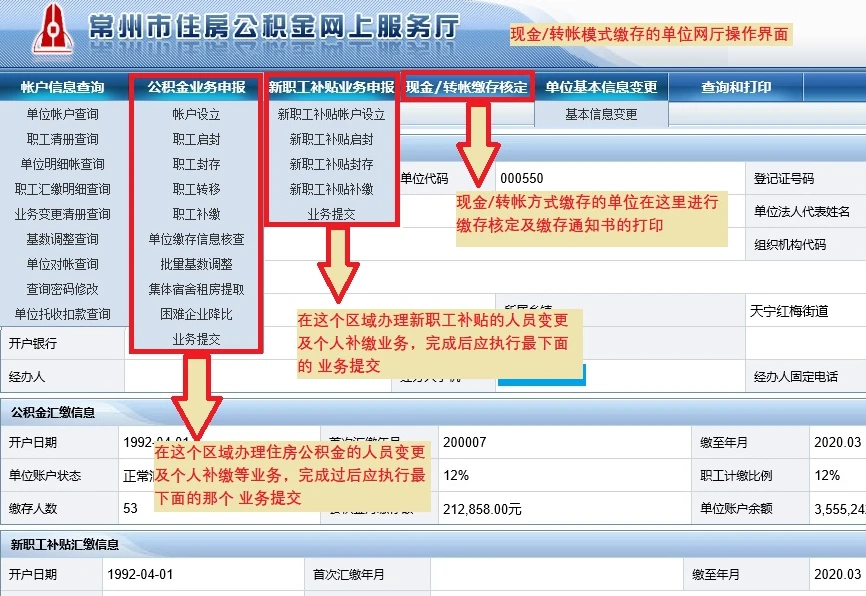Click the 公积金汇缴信息 section header
This screenshot has height=596, width=866.
click(x=53, y=413)
